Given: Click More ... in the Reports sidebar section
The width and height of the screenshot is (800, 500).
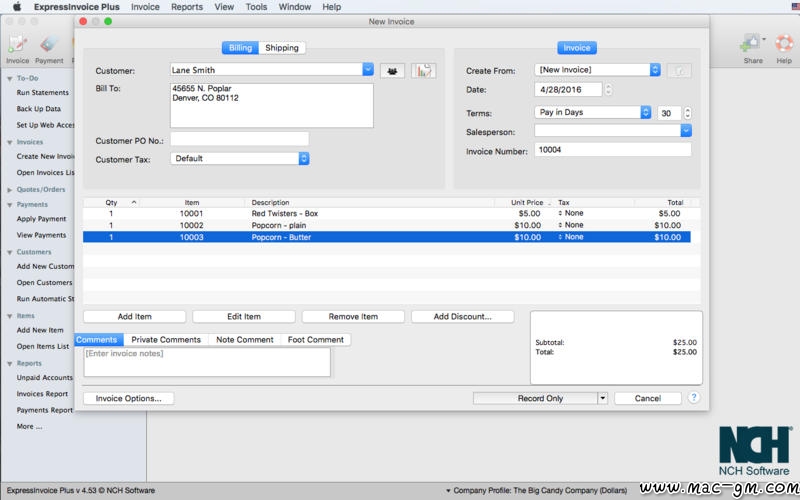Looking at the screenshot, I should [29, 427].
